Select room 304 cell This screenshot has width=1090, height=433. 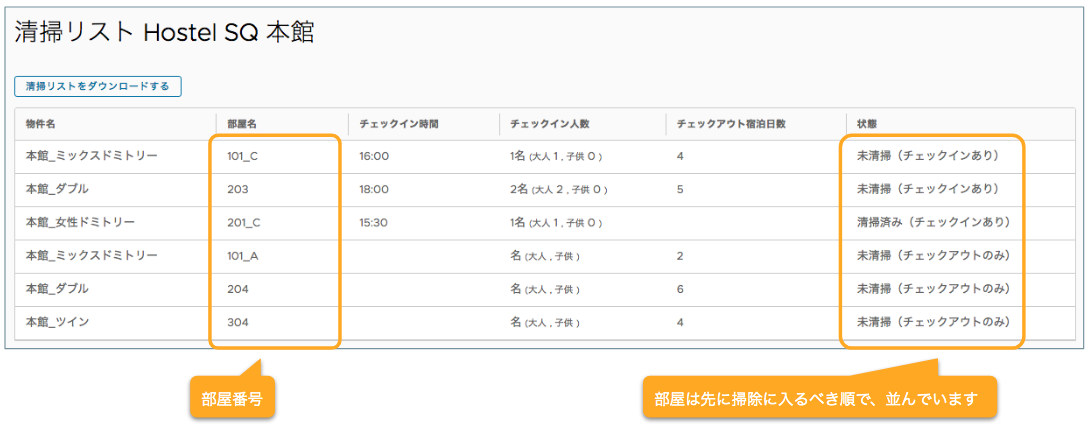click(x=238, y=322)
